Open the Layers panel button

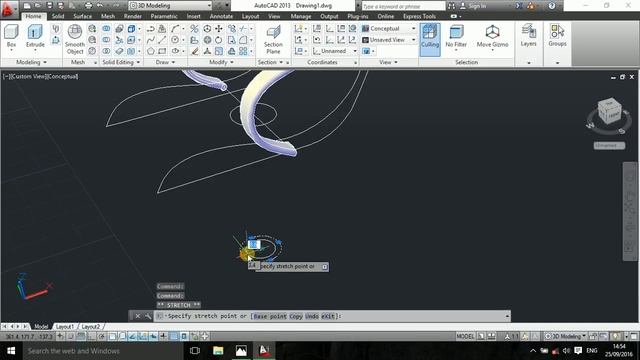[x=528, y=35]
